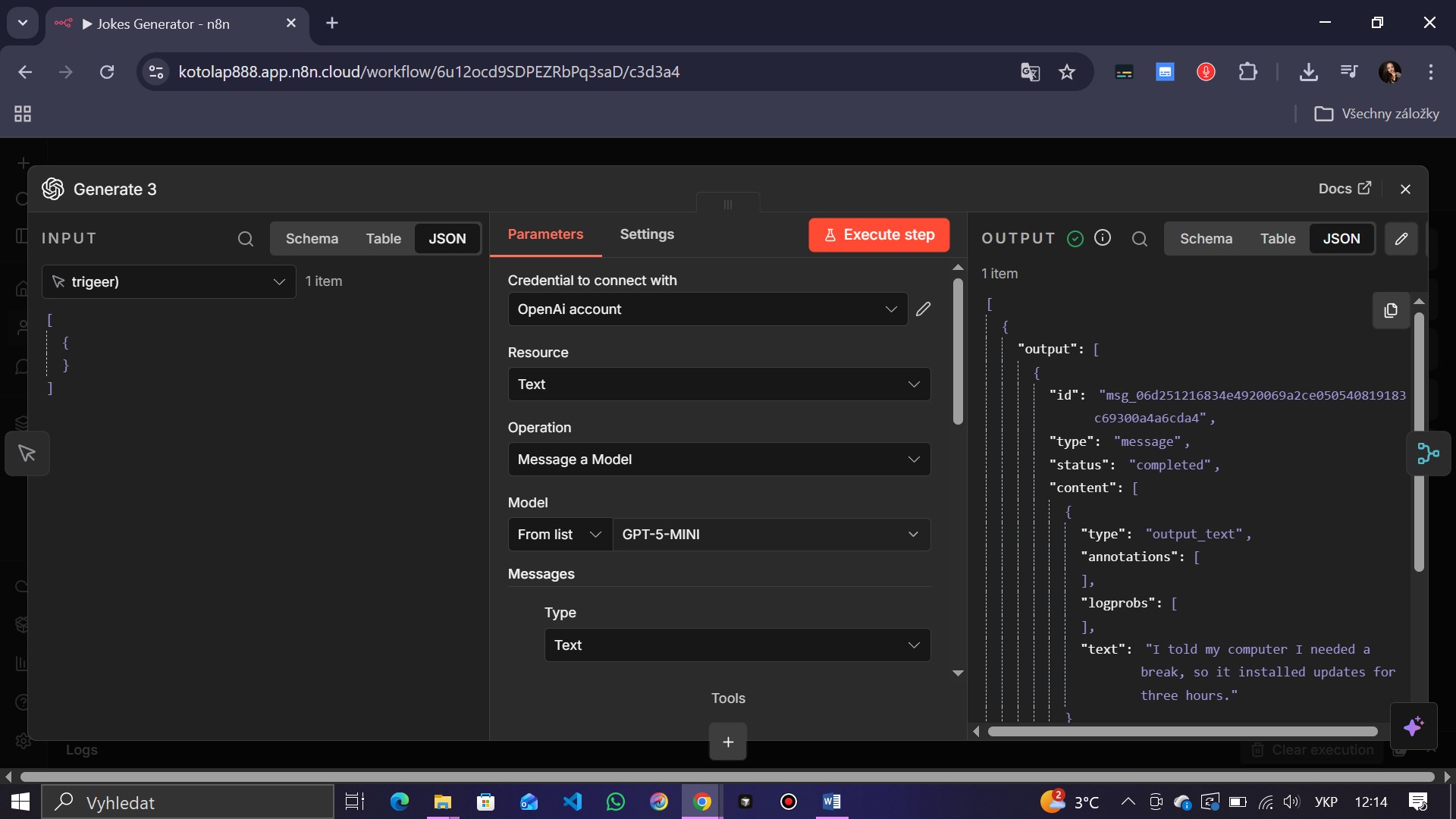This screenshot has width=1456, height=819.
Task: Open the Windows Start menu
Action: (x=20, y=802)
